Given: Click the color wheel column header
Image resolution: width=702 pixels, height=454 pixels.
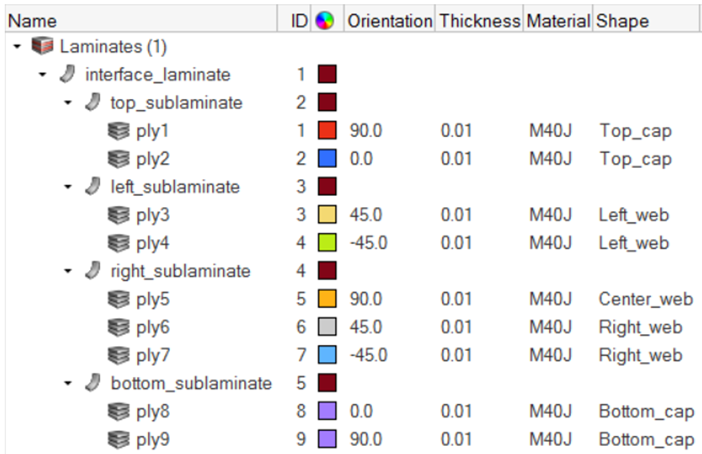Looking at the screenshot, I should coord(325,21).
